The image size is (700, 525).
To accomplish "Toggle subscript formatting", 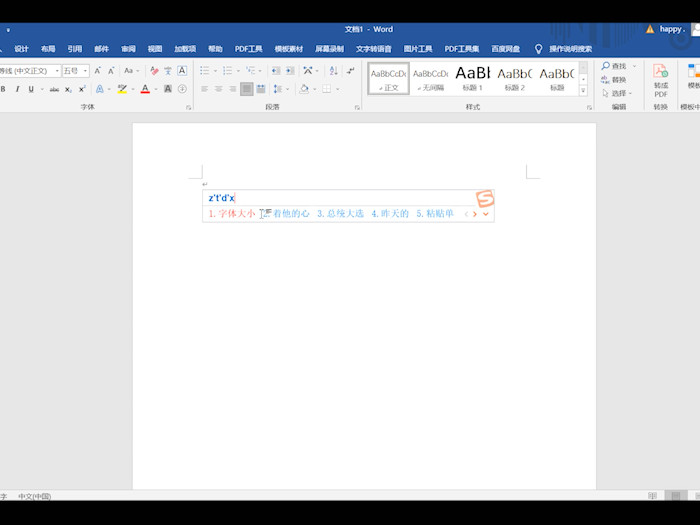I will pos(68,89).
